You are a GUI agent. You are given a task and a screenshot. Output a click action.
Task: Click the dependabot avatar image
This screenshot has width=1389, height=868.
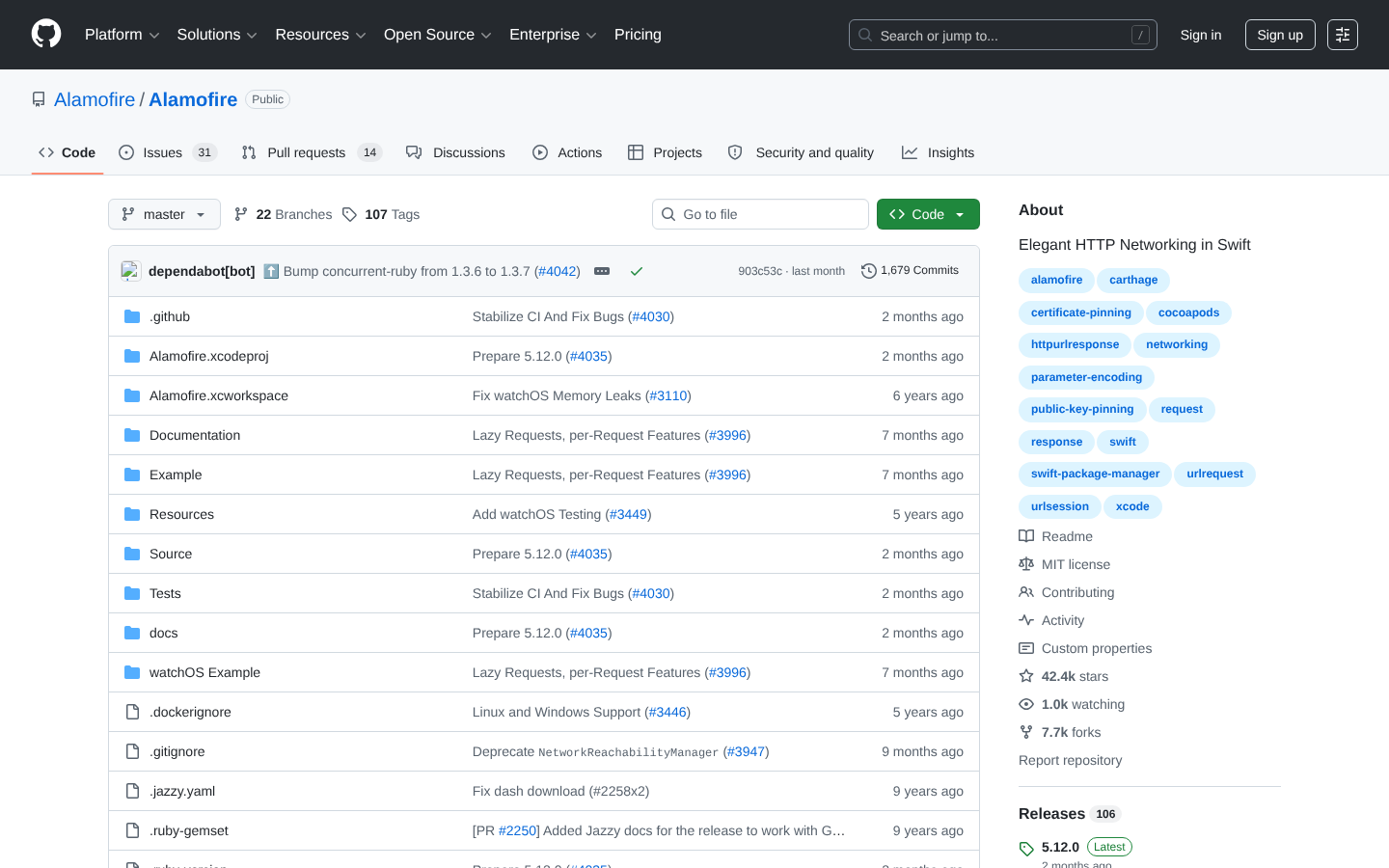point(131,271)
